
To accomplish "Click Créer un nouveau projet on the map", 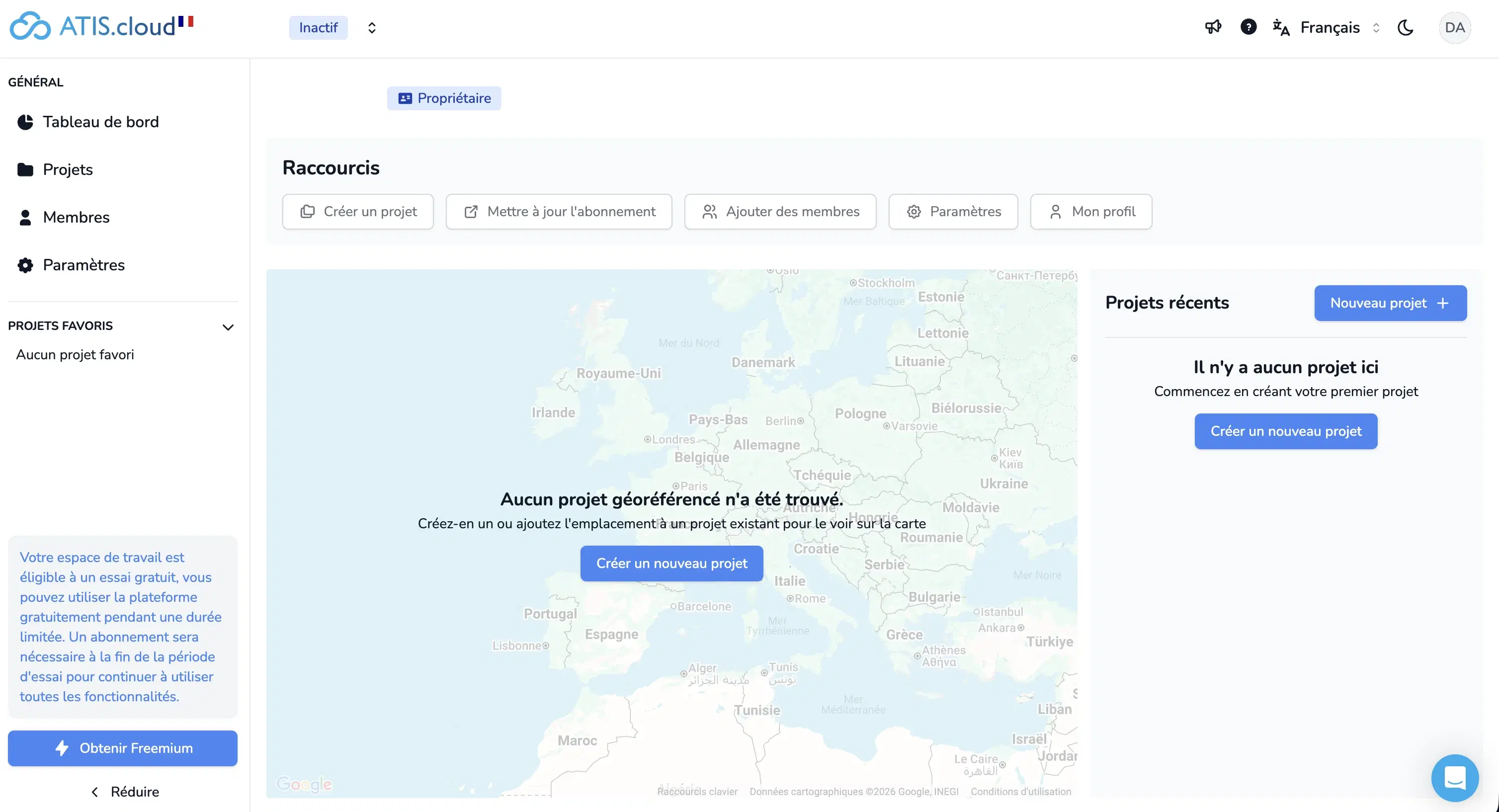I will [671, 563].
